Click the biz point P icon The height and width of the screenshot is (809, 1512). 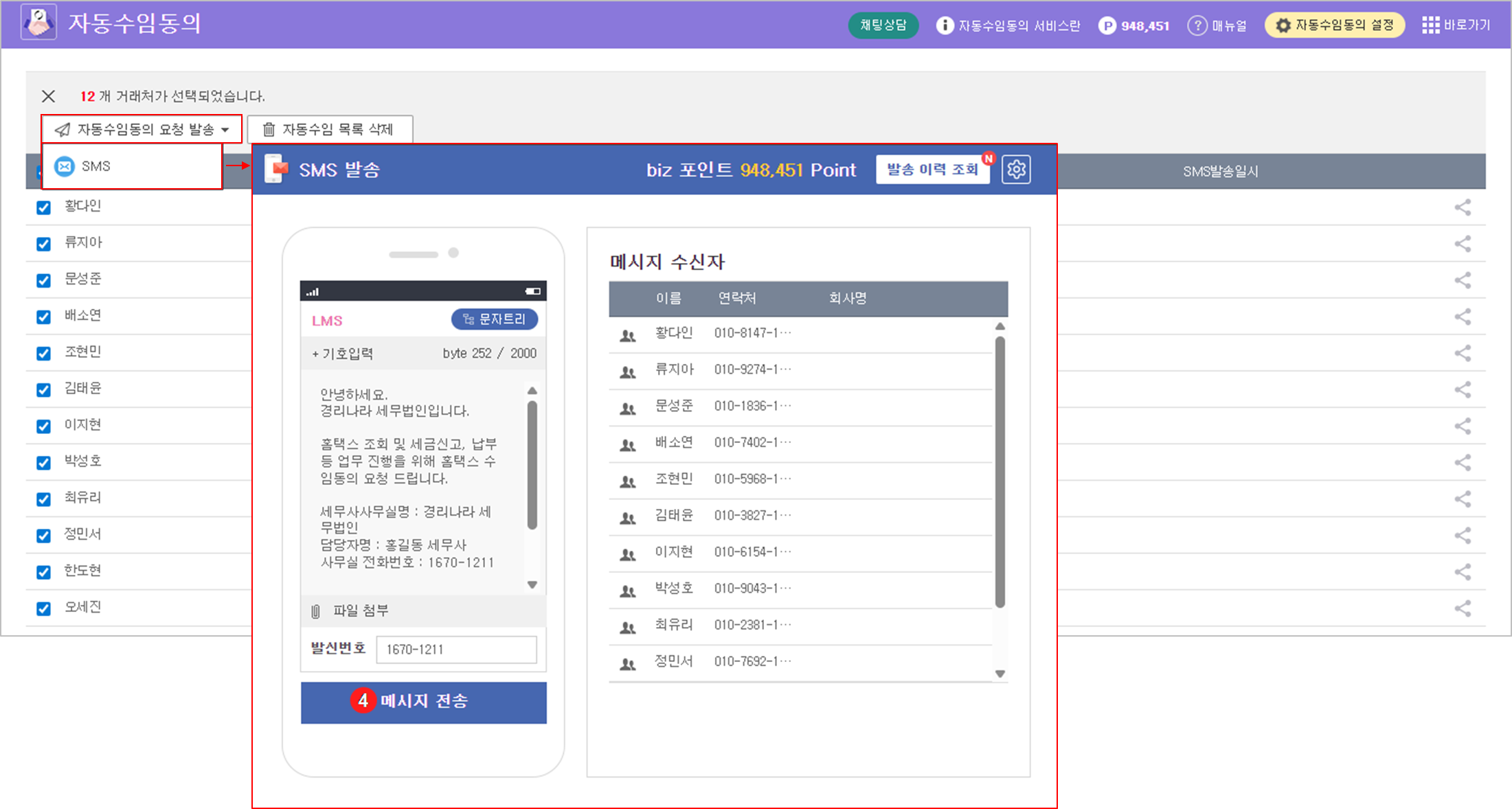coord(1107,25)
